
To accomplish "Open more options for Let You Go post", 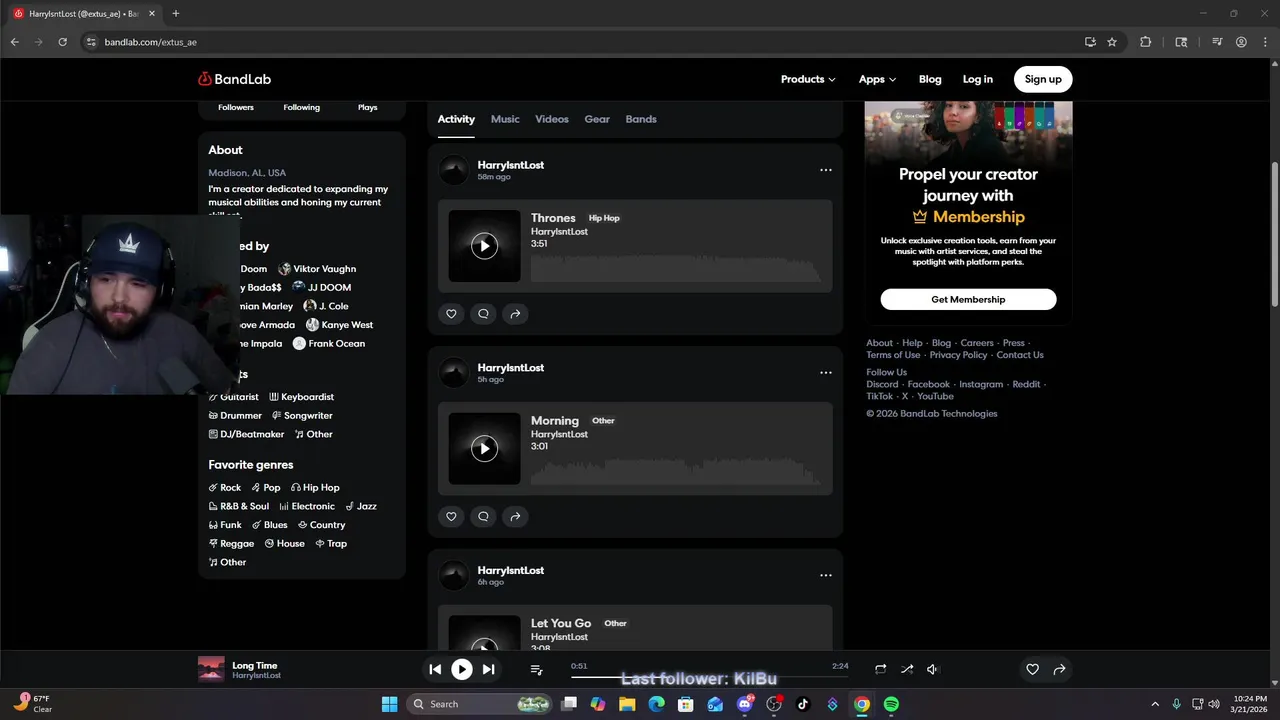I will [826, 576].
